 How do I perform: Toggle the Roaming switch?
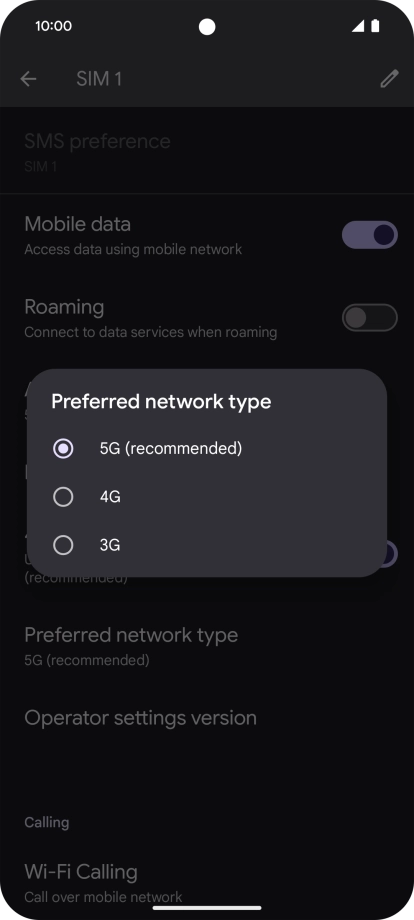(370, 318)
